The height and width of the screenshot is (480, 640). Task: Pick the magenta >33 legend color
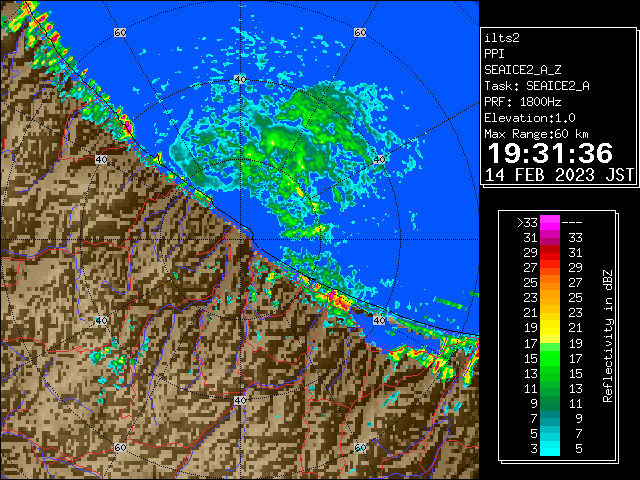[550, 223]
